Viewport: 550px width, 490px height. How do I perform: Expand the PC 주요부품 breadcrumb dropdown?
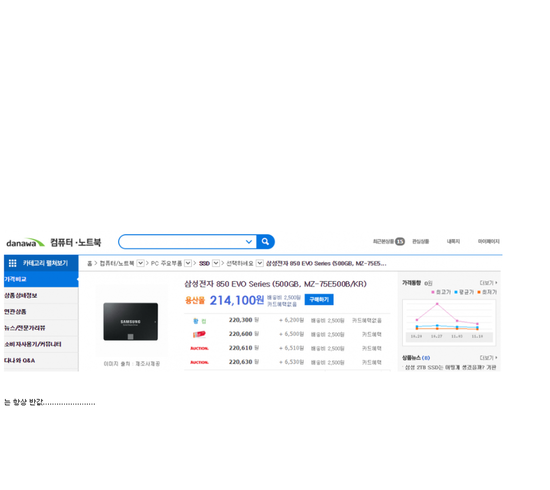click(x=188, y=263)
